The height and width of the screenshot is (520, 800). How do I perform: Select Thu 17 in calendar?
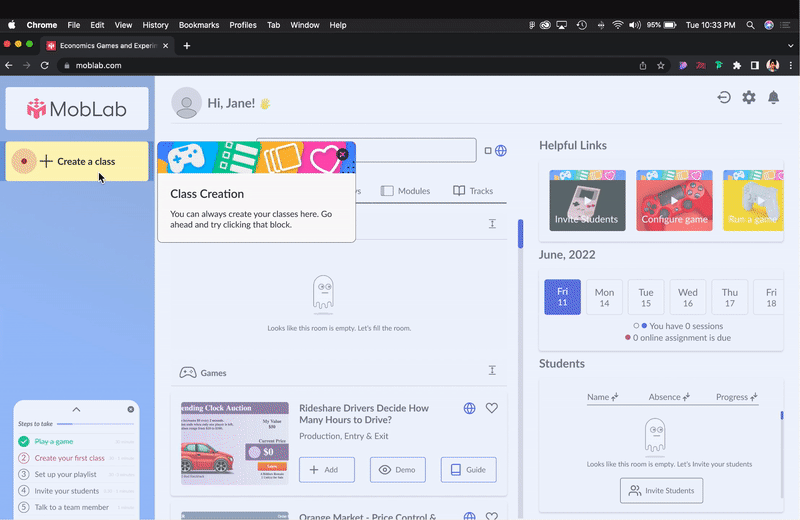click(x=730, y=297)
